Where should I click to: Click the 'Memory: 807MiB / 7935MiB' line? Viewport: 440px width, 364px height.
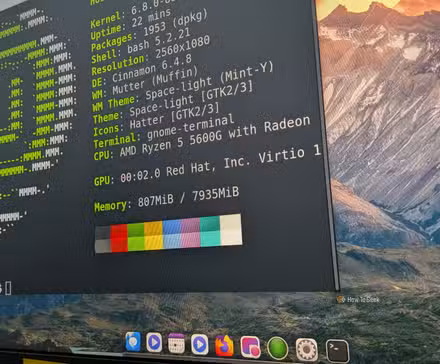coord(167,199)
